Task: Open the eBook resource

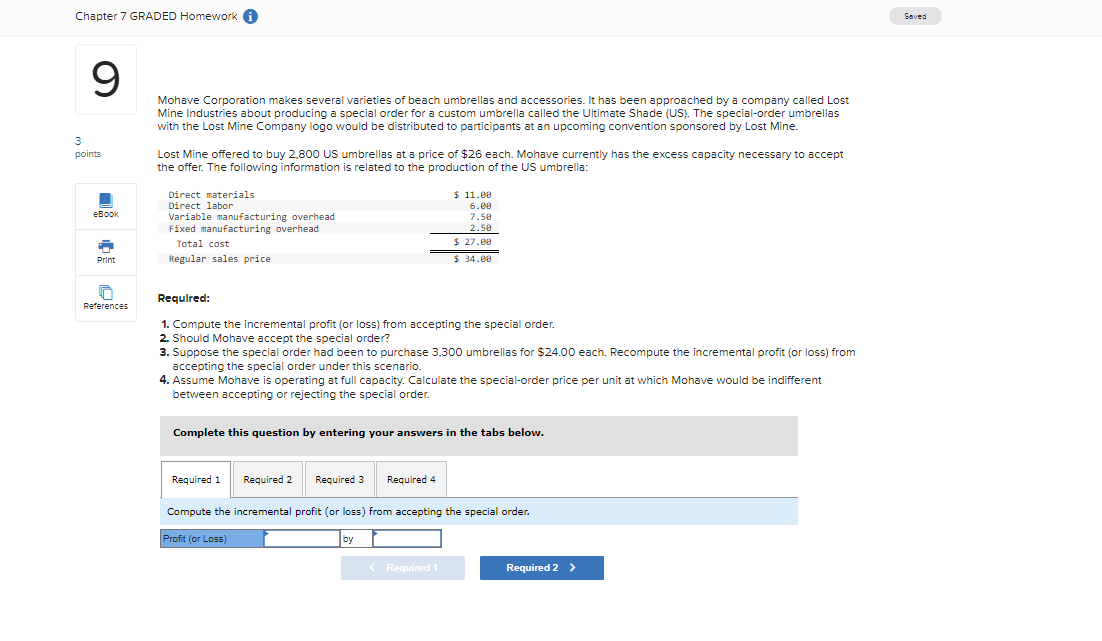Action: click(105, 206)
